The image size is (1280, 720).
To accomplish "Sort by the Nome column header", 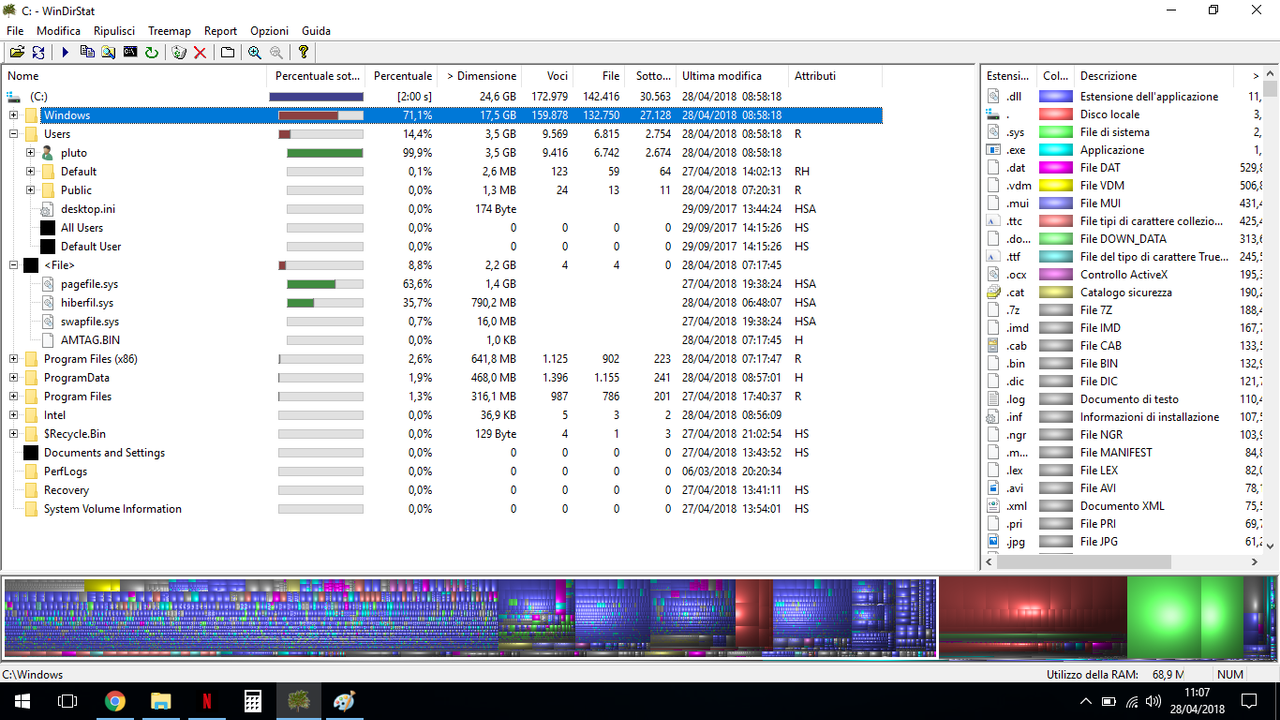I will [x=135, y=76].
